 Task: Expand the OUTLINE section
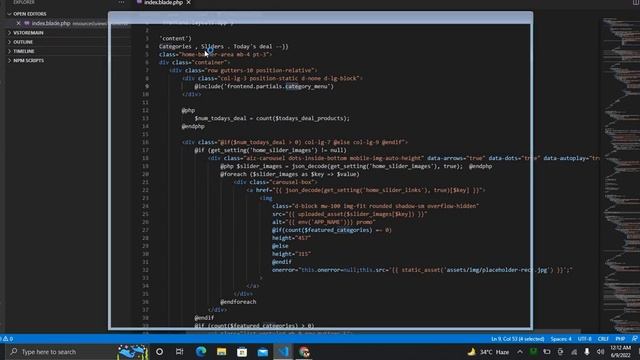(x=20, y=42)
